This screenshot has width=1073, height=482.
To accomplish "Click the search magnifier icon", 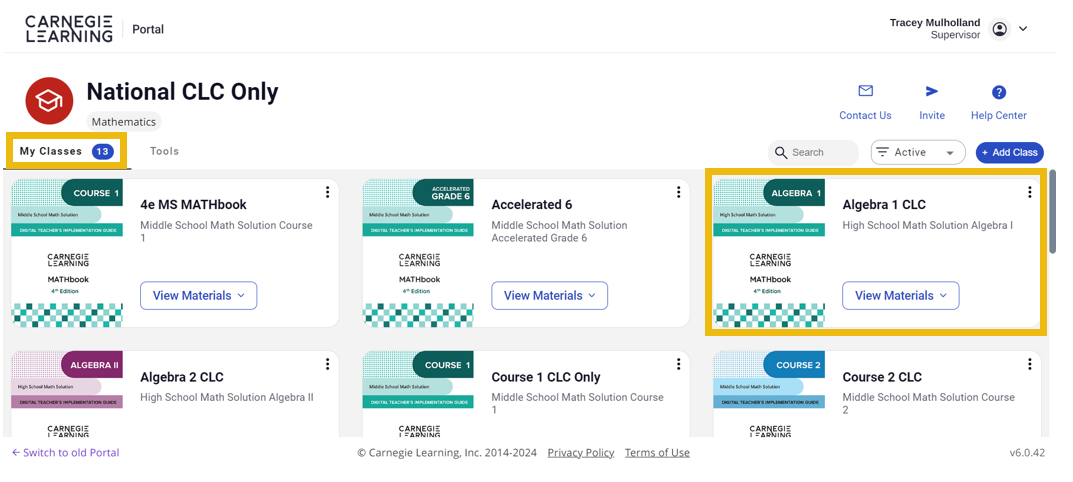I will (781, 152).
